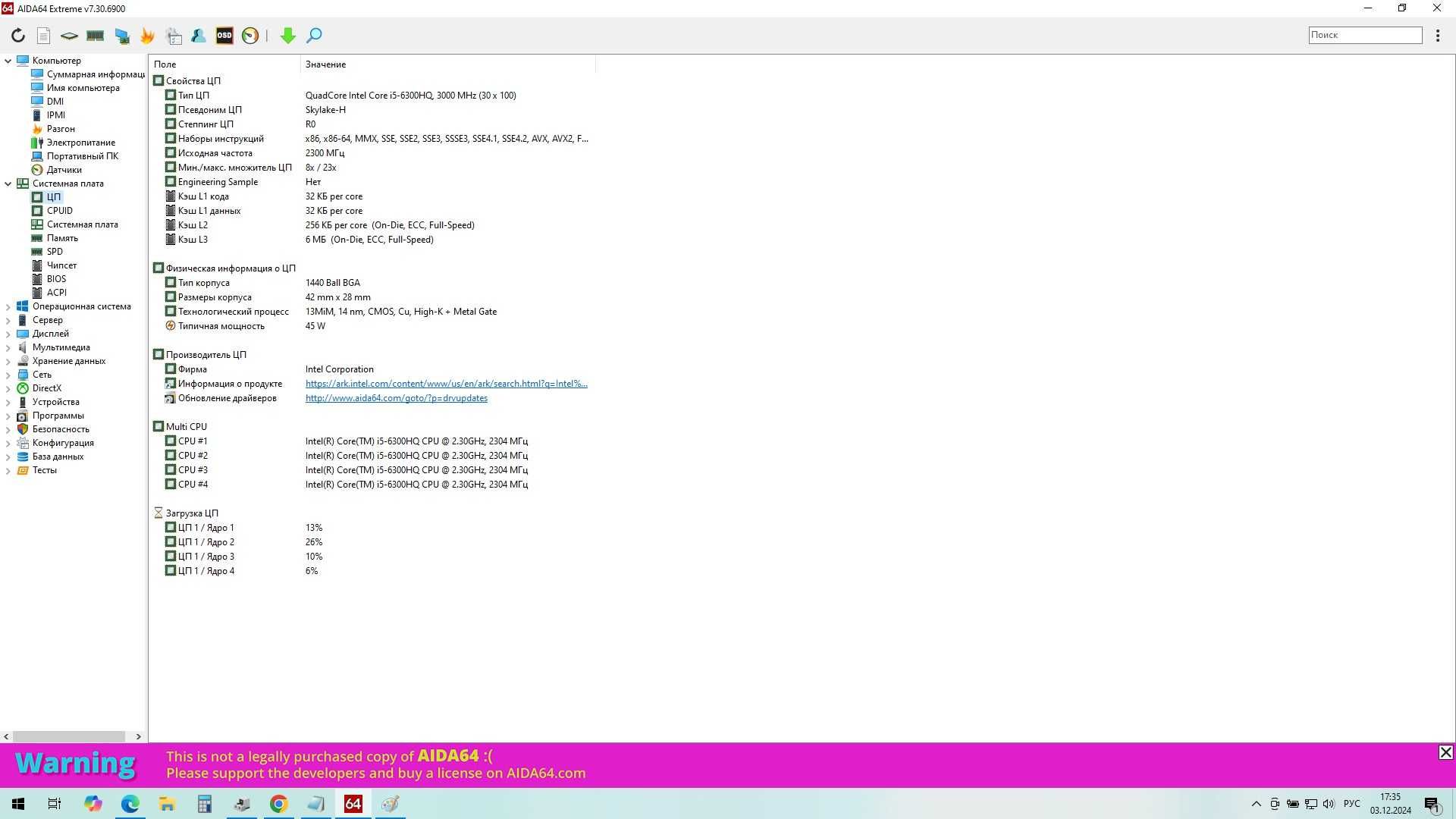Collapse the Системная плата tree node
Viewport: 1456px width, 819px height.
tap(8, 184)
